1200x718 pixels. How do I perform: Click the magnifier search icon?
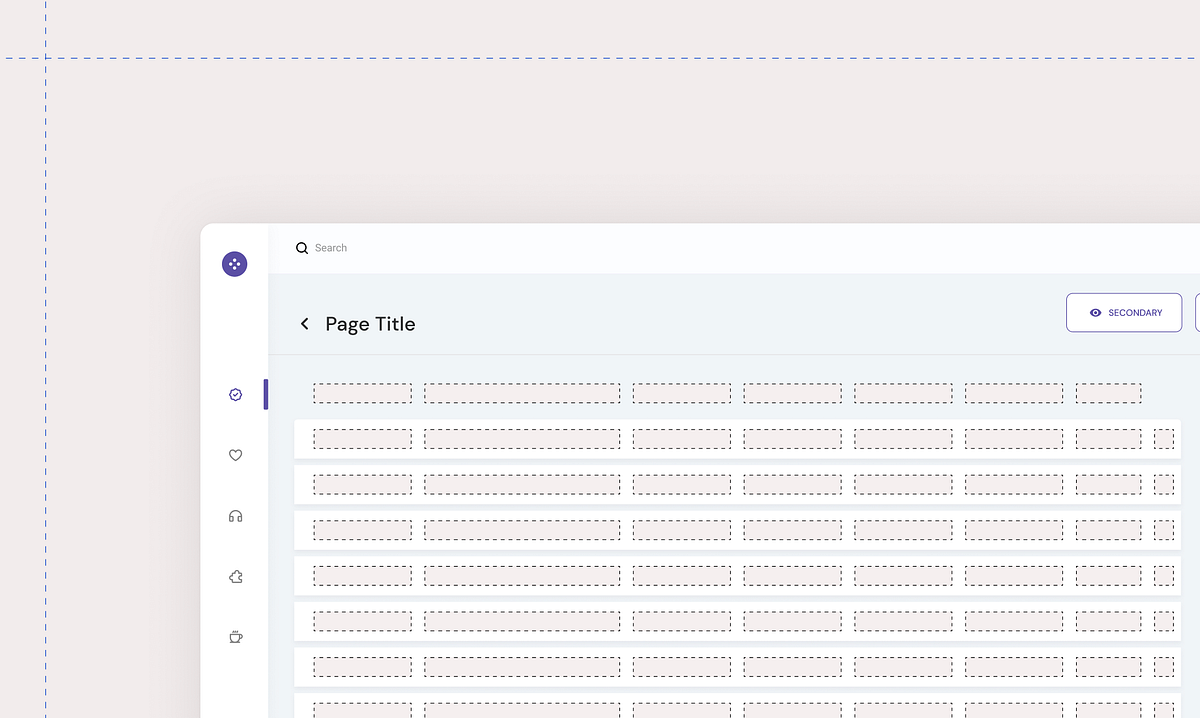[x=301, y=248]
